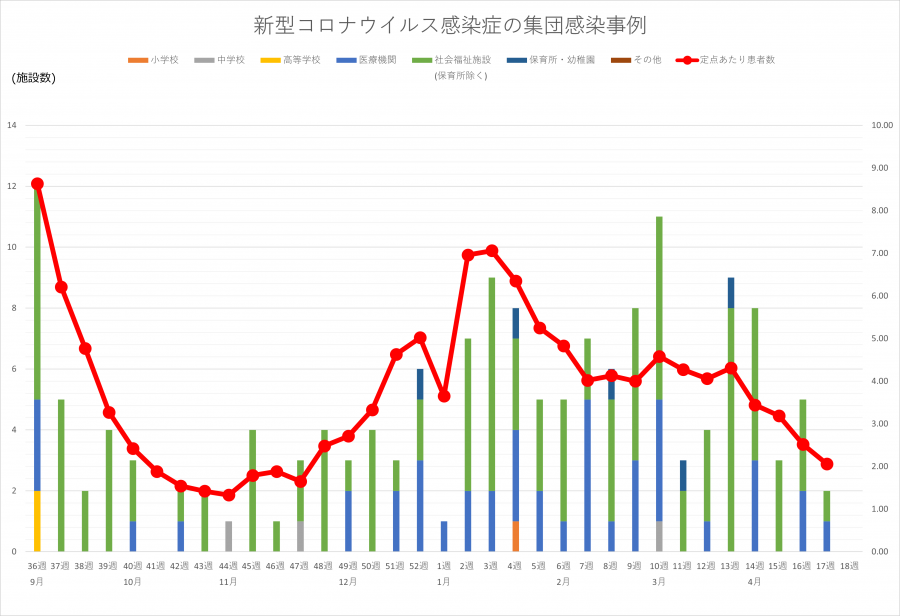Click right axis value 0.00

pyautogui.click(x=880, y=552)
